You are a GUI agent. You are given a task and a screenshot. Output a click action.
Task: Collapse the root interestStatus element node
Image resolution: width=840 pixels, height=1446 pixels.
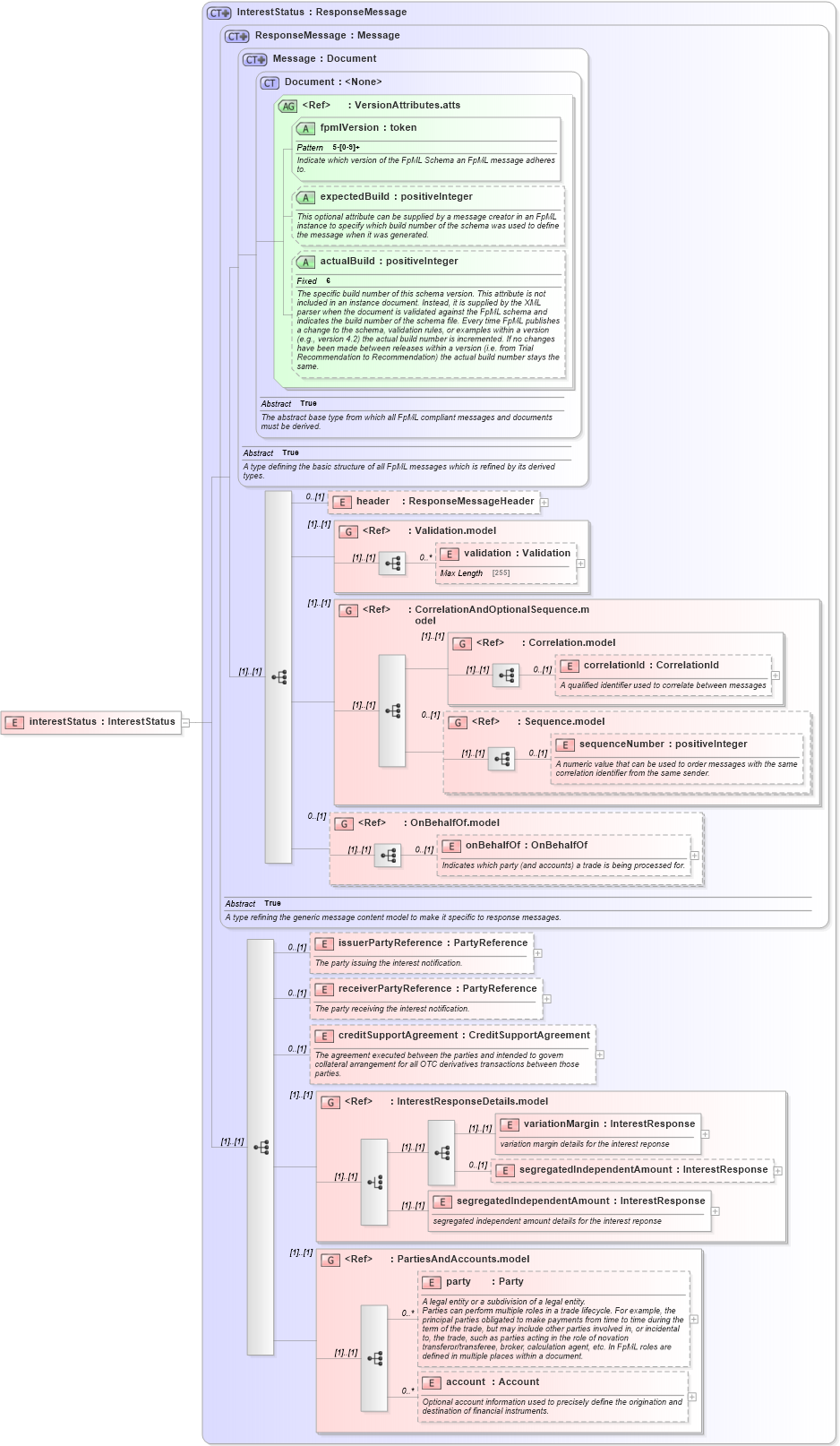[x=185, y=722]
